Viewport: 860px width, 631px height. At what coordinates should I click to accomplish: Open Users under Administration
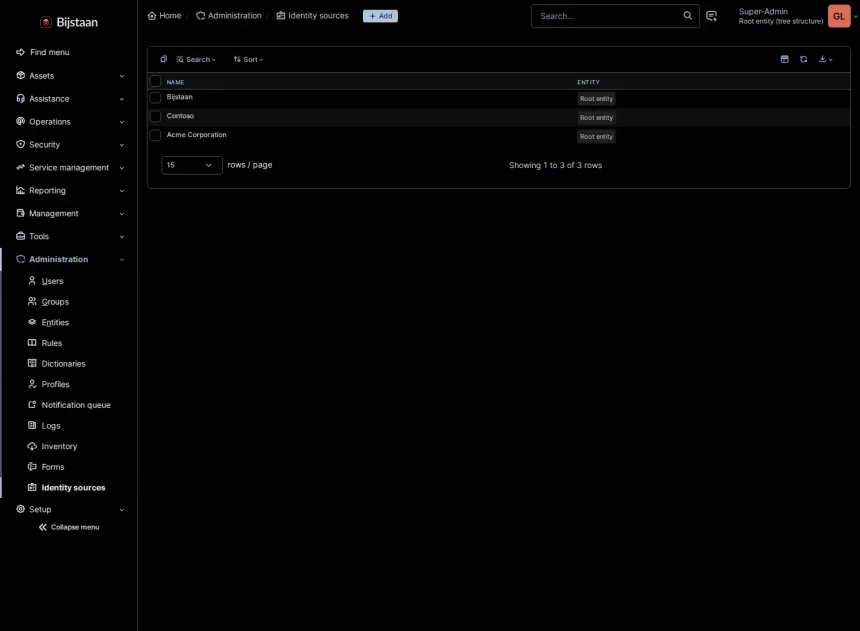click(x=52, y=281)
